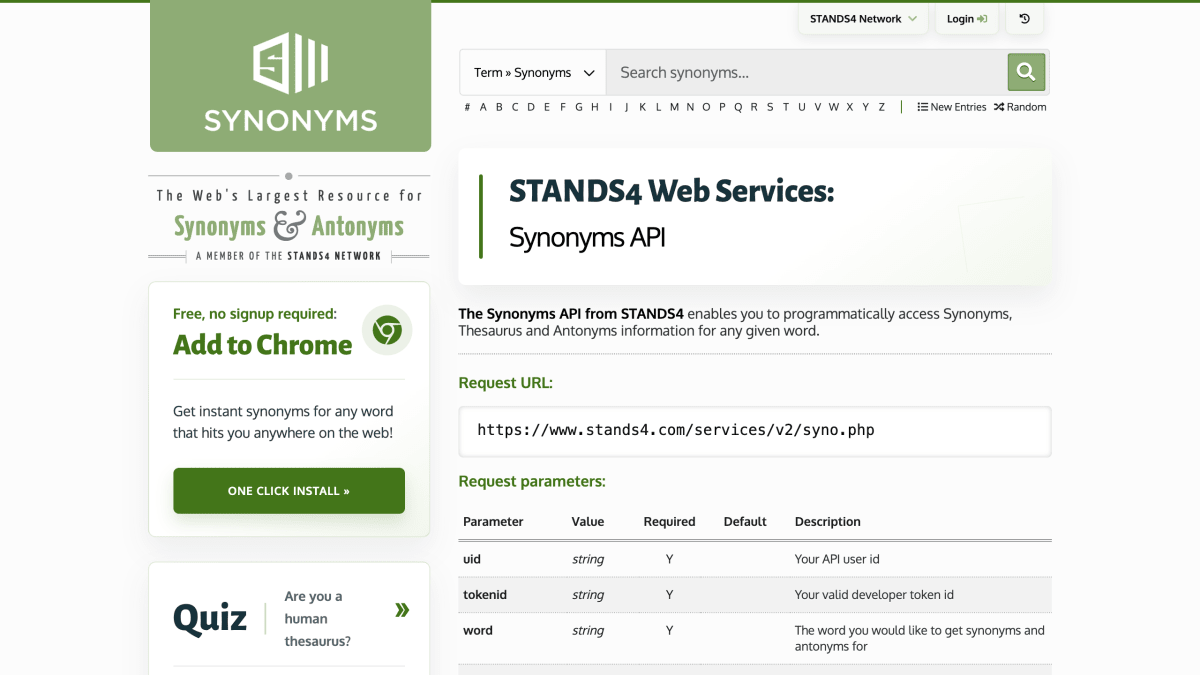Browse synonyms under letter Y
Viewport: 1200px width, 675px height.
(x=865, y=107)
